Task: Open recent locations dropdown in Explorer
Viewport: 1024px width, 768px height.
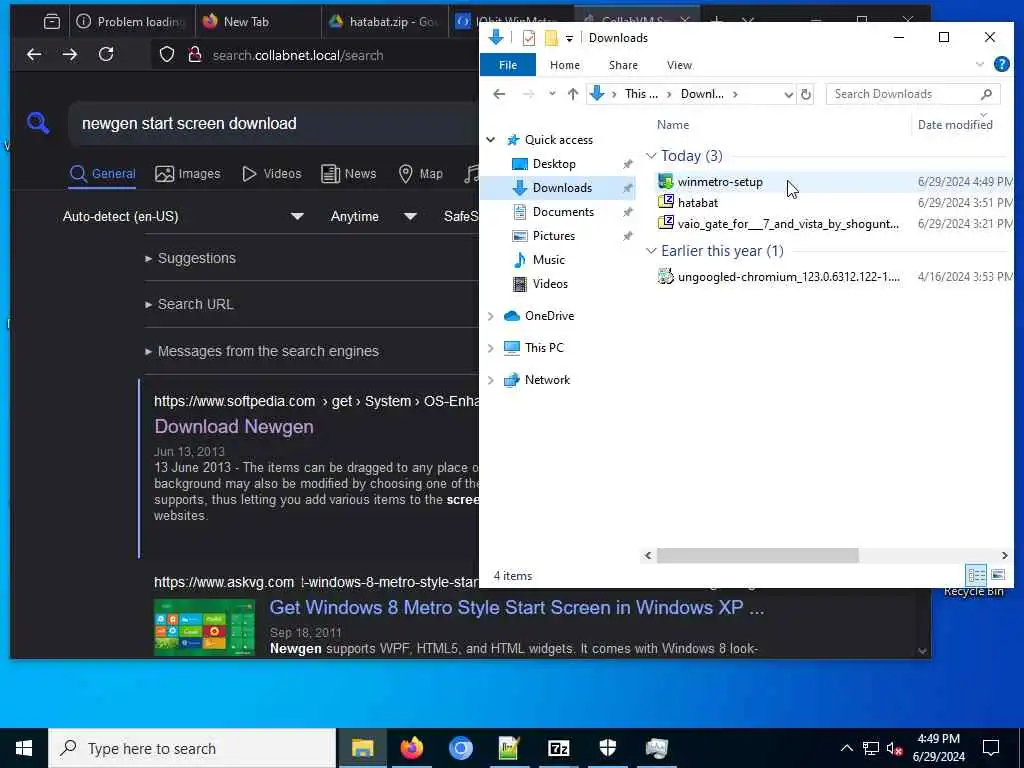Action: pyautogui.click(x=552, y=94)
